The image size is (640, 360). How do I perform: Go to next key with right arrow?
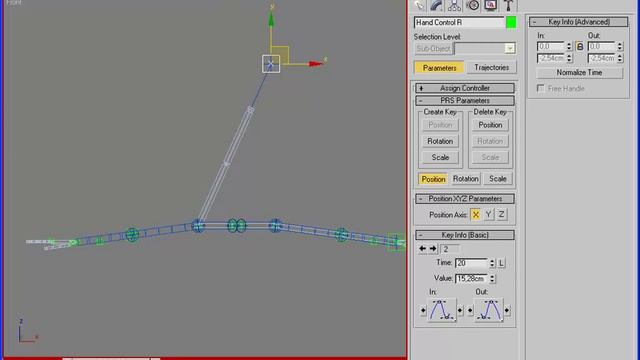[433, 249]
